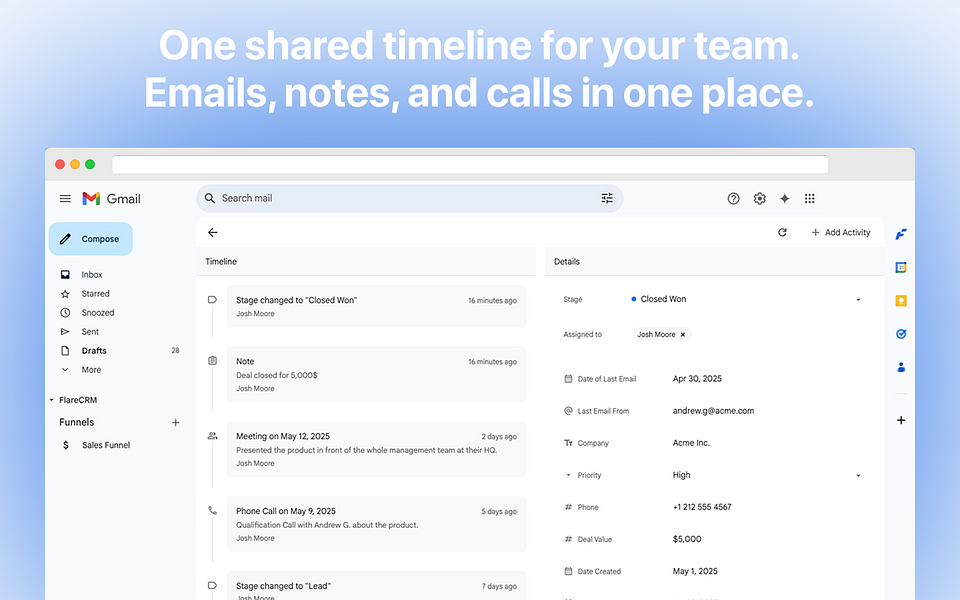Open Stage changed to "Lead" entry
This screenshot has height=600, width=960.
point(376,587)
